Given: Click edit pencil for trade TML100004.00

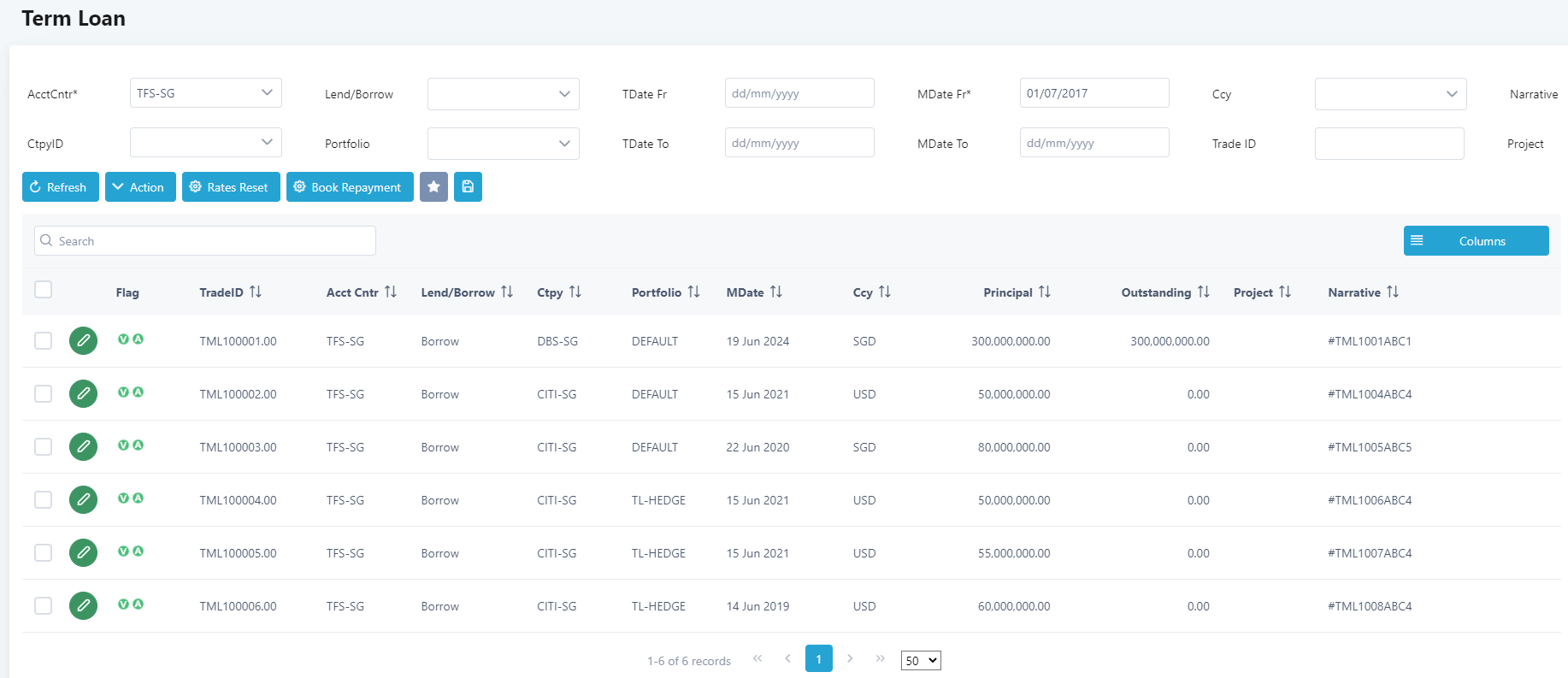Looking at the screenshot, I should coord(83,500).
